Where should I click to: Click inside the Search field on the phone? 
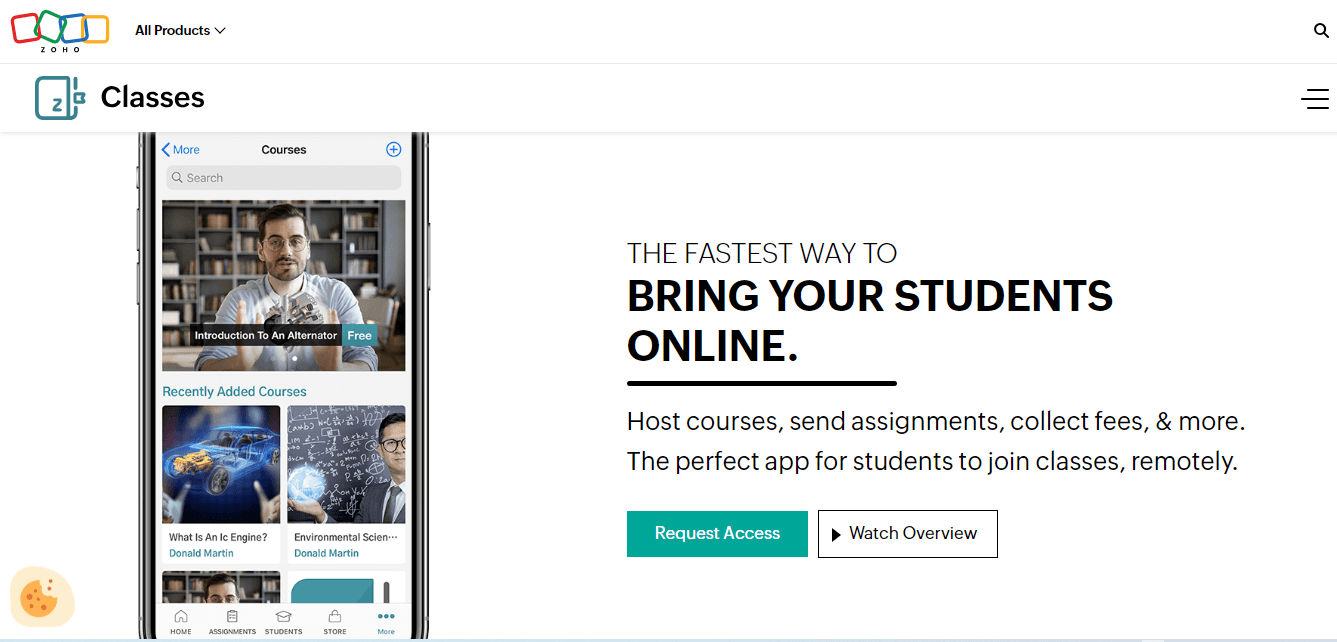tap(283, 177)
